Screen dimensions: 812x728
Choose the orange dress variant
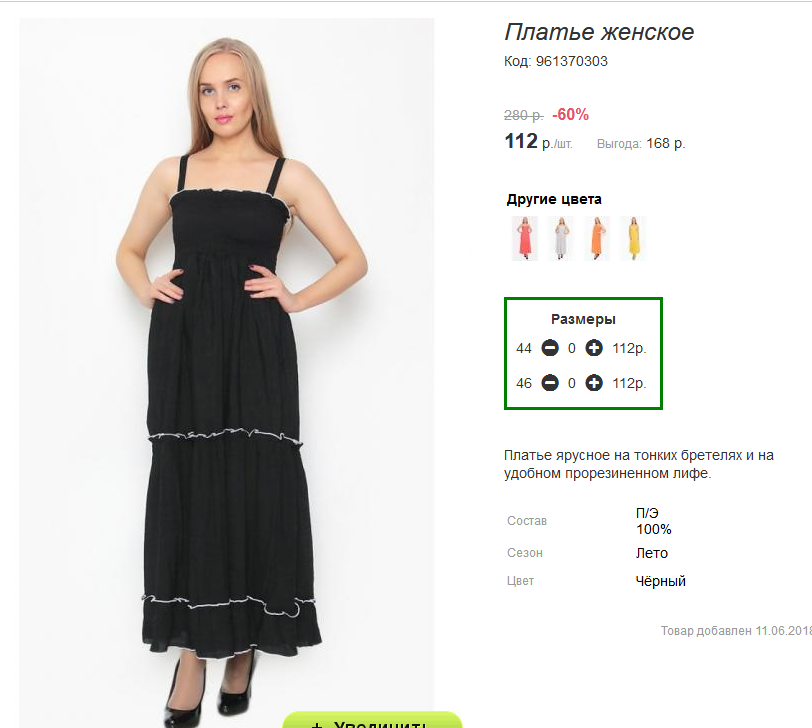coord(597,238)
